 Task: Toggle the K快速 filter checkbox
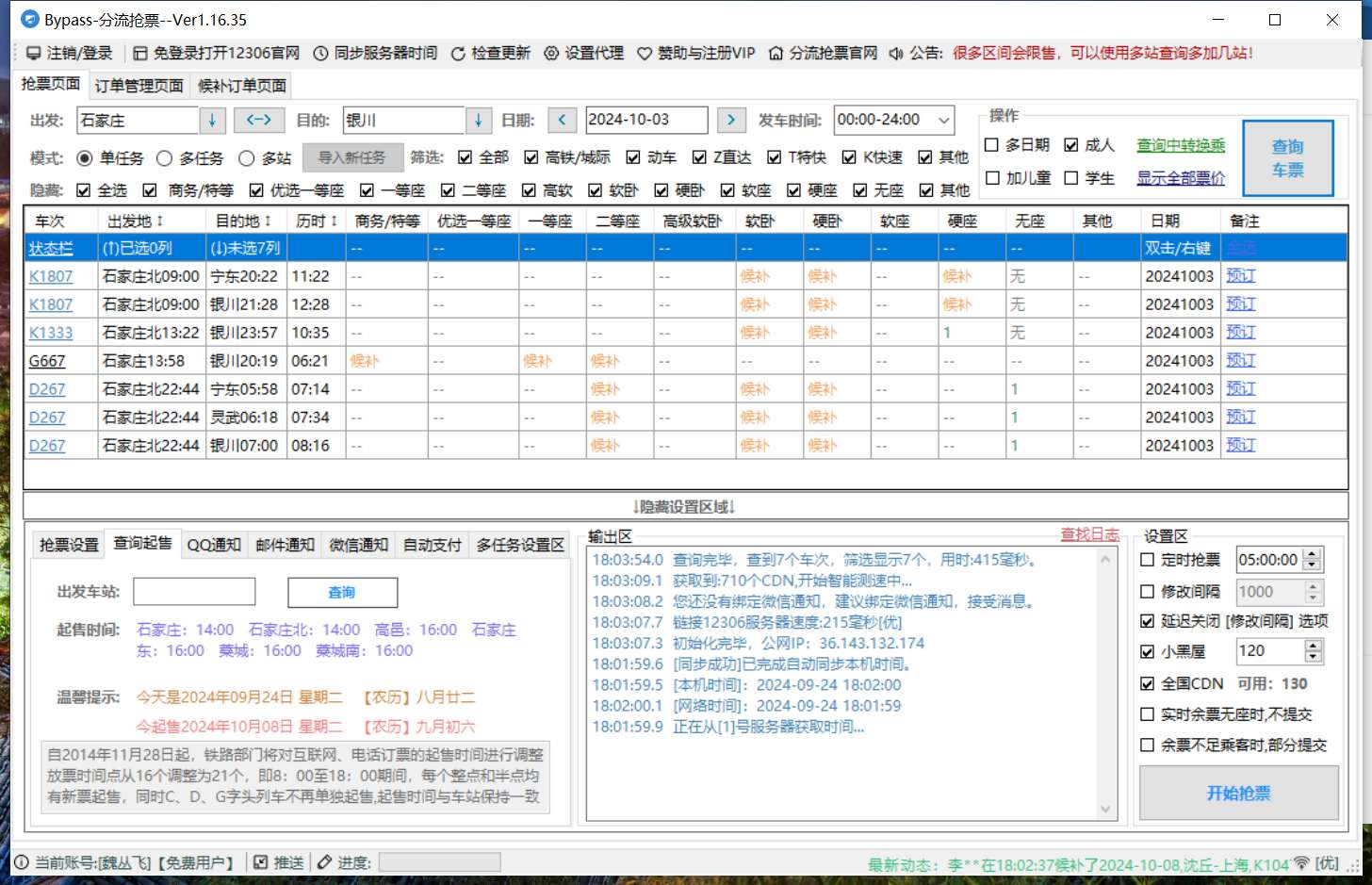point(849,157)
